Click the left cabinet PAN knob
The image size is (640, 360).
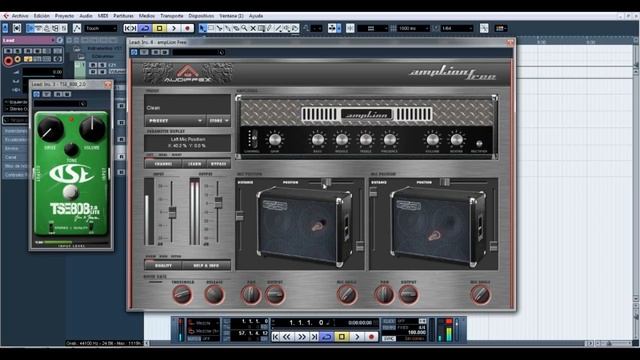point(251,295)
